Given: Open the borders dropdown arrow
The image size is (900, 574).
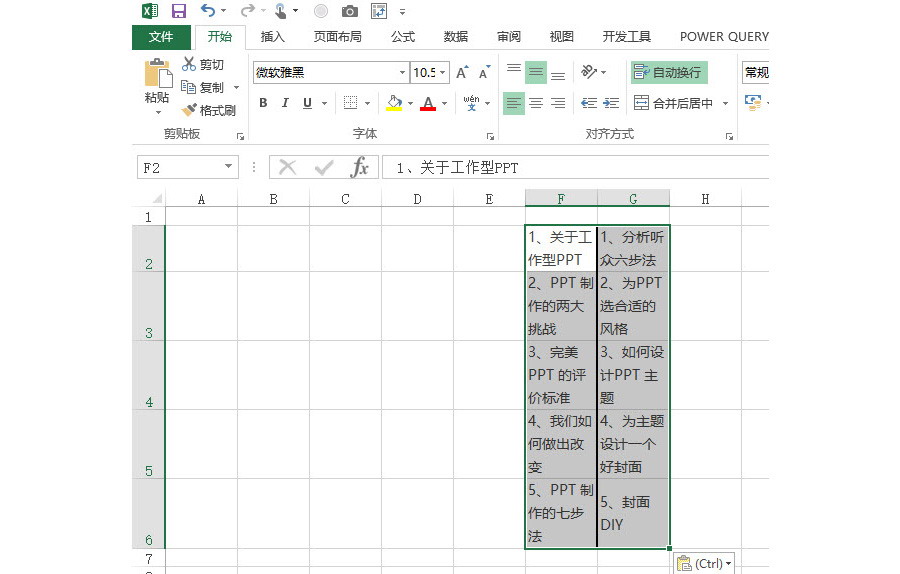Looking at the screenshot, I should tap(367, 103).
